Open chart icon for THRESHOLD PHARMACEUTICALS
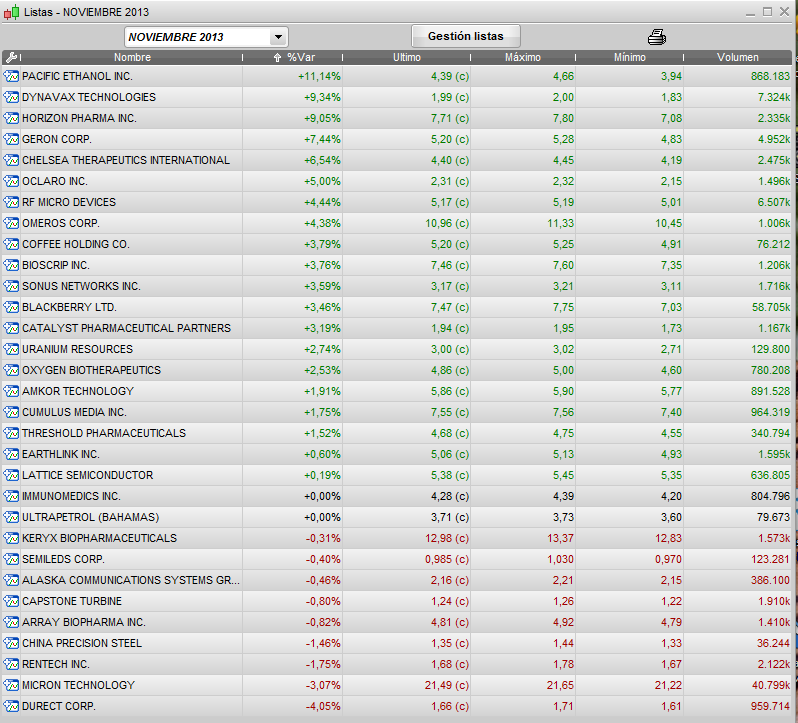This screenshot has width=798, height=723. tap(11, 433)
